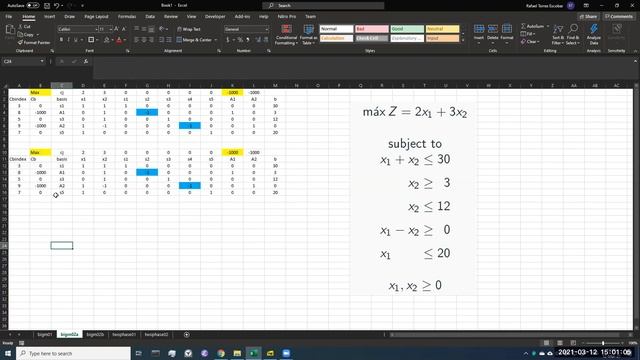Apply the Bad cell style
This screenshot has height=360, width=640.
pos(371,29)
